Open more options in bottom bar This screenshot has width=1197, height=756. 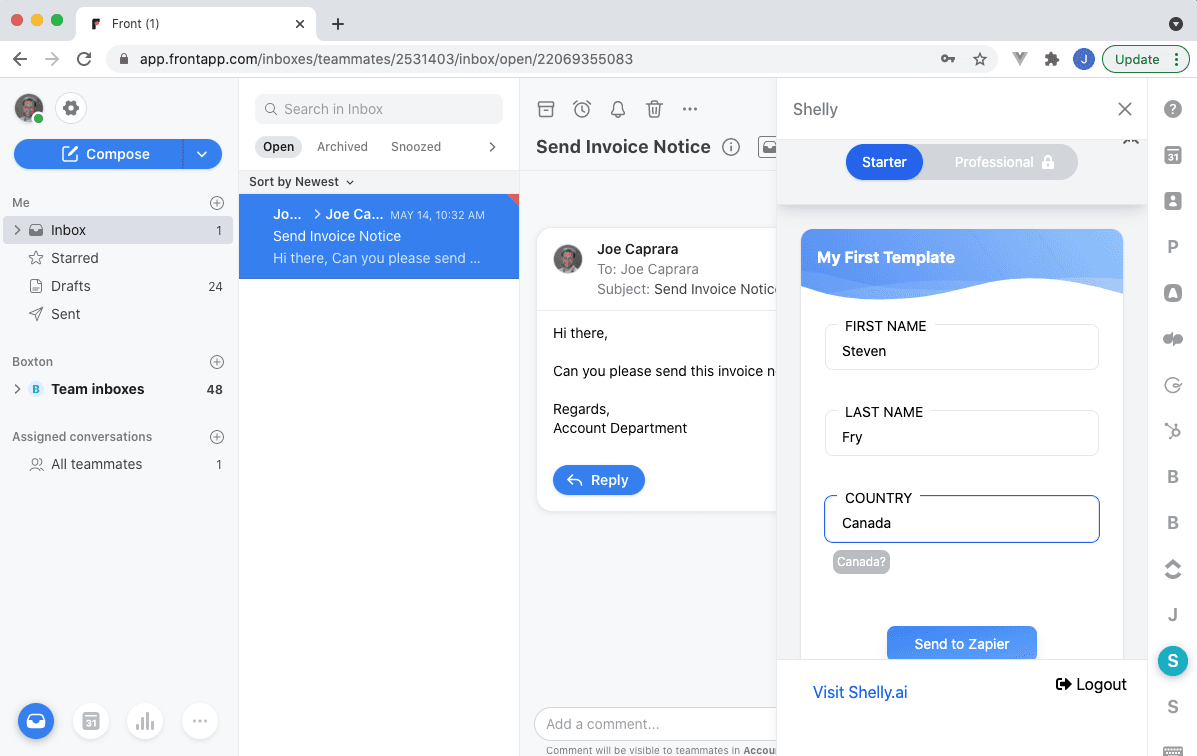pos(200,721)
